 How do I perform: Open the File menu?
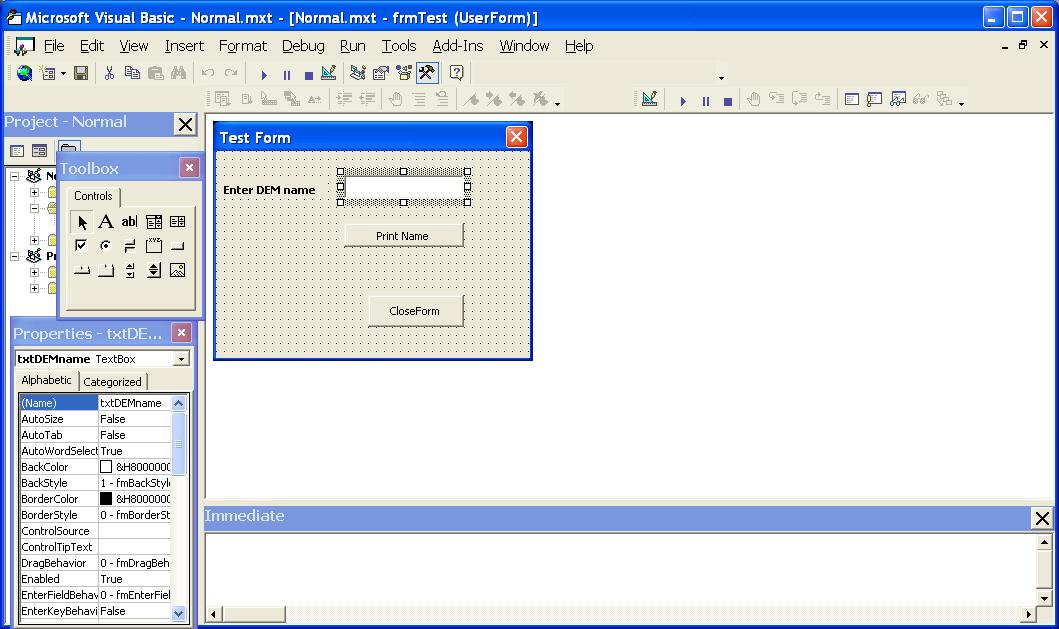(54, 46)
